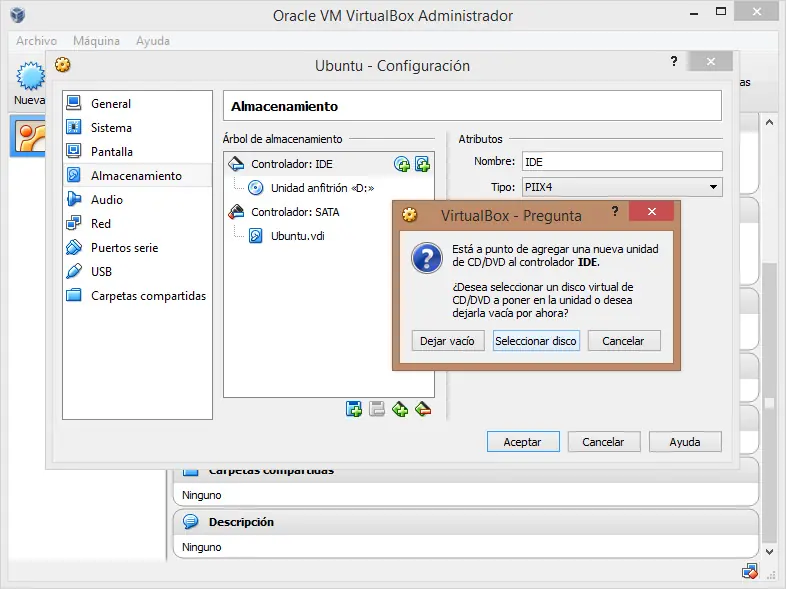The height and width of the screenshot is (589, 786).
Task: Click remove attachment icon below storage tree
Action: click(377, 409)
